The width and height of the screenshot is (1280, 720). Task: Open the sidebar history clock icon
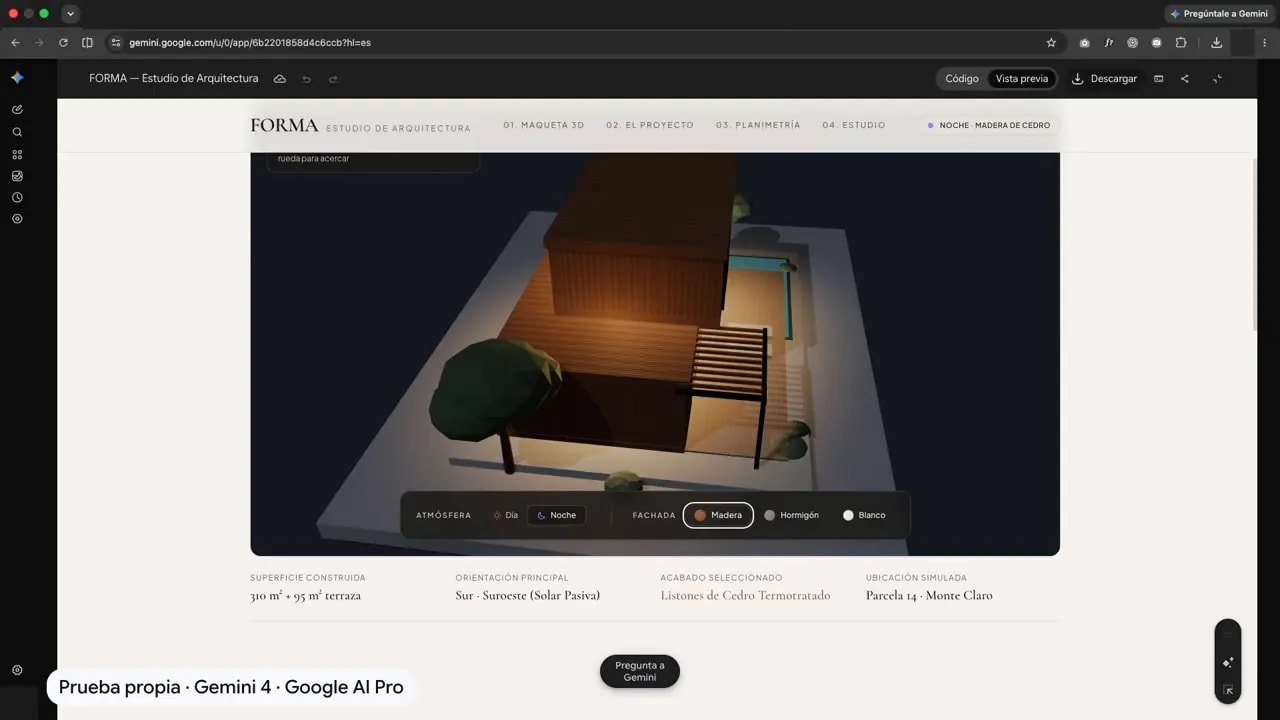pos(17,197)
